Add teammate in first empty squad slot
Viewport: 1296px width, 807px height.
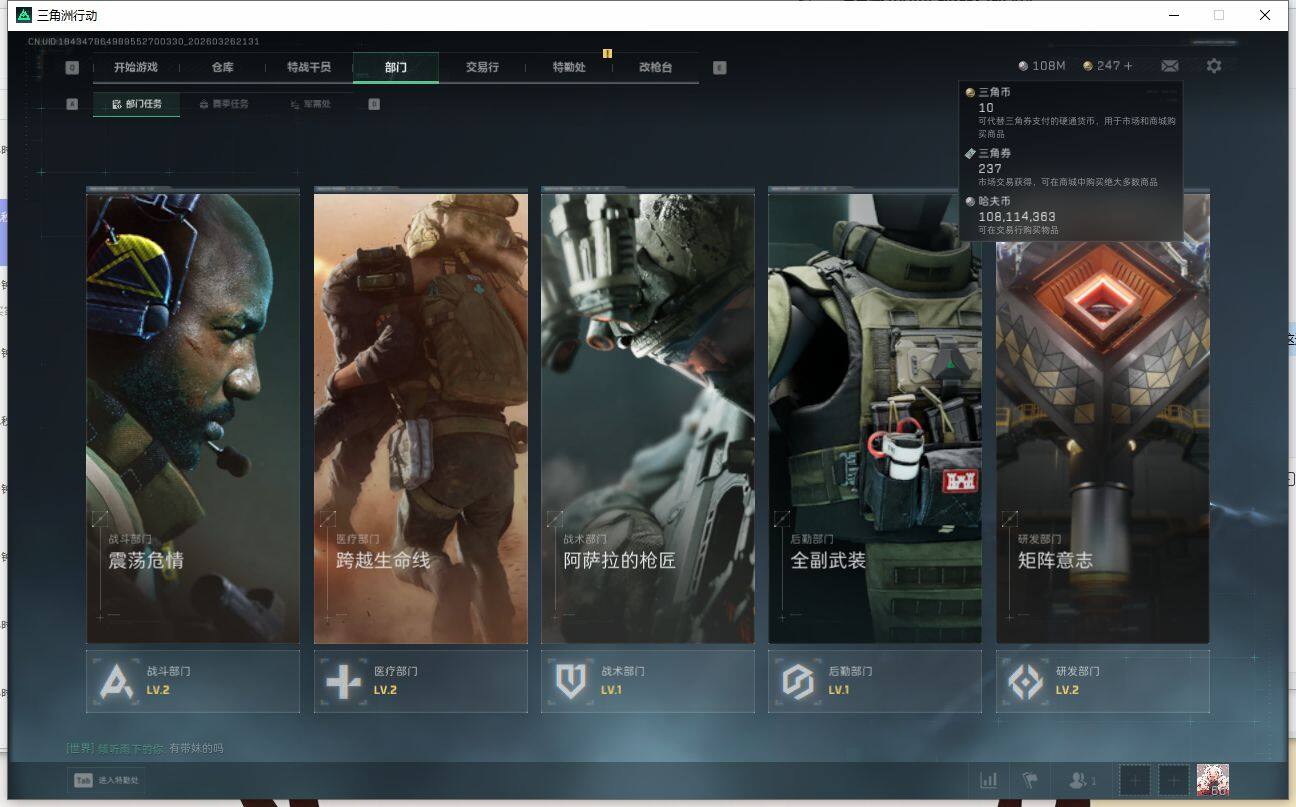[1134, 780]
